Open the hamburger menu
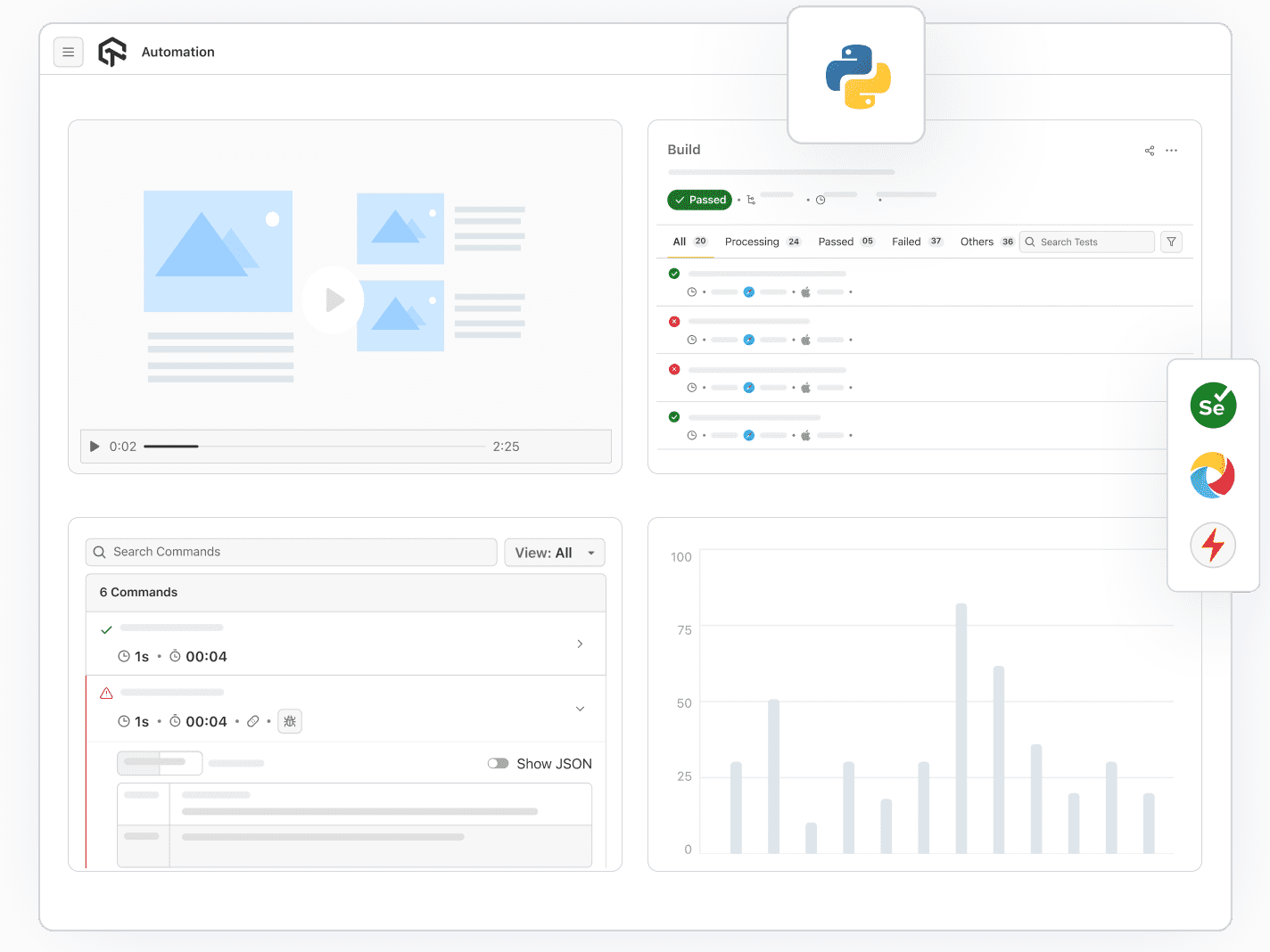This screenshot has height=952, width=1270. 69,53
